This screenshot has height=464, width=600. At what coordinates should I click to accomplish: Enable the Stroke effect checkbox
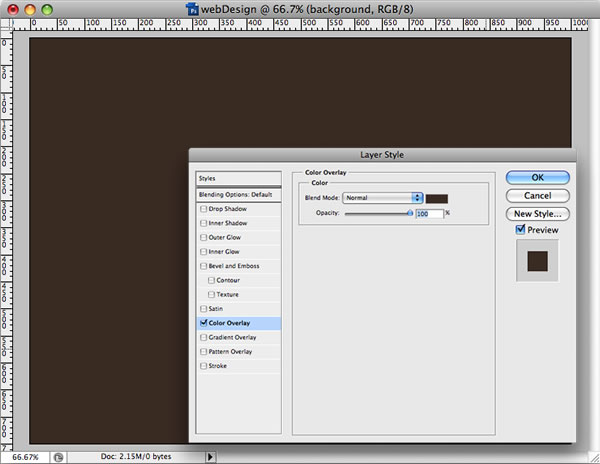[204, 367]
